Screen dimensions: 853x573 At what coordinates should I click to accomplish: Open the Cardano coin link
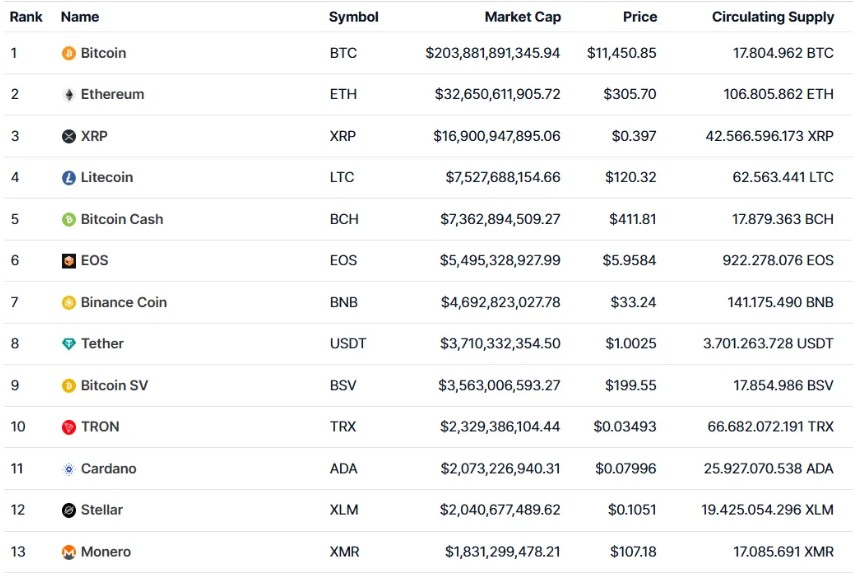tap(109, 469)
